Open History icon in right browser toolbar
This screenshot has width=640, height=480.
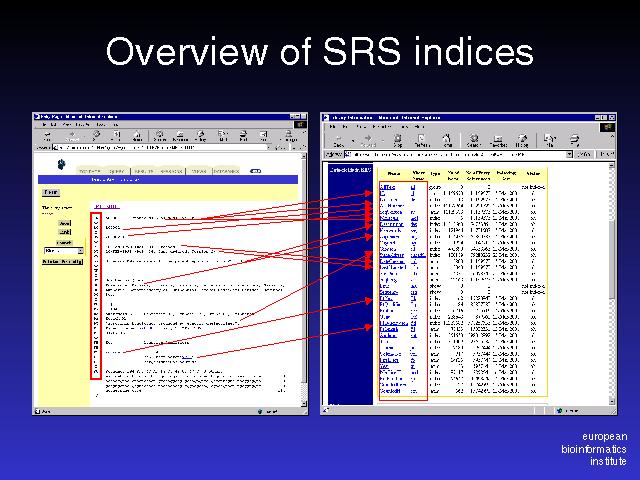pyautogui.click(x=522, y=140)
